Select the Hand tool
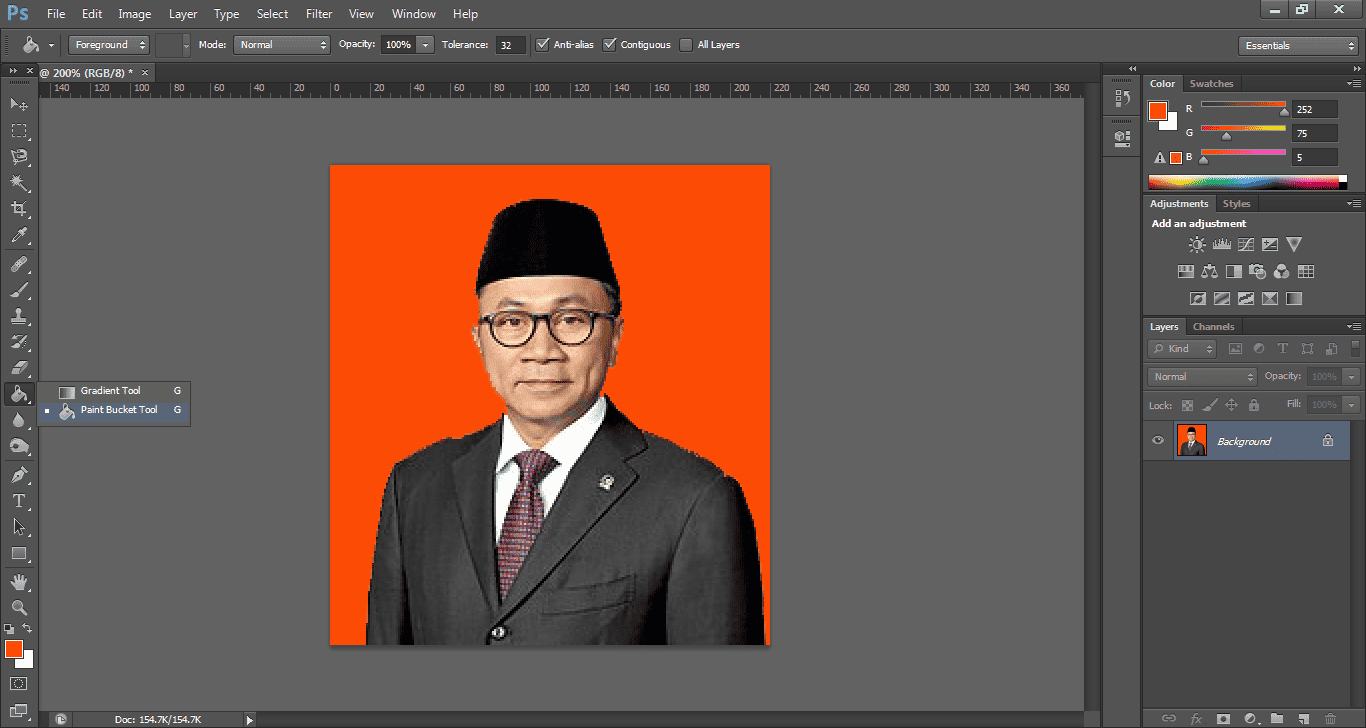This screenshot has width=1366, height=728. coord(19,581)
